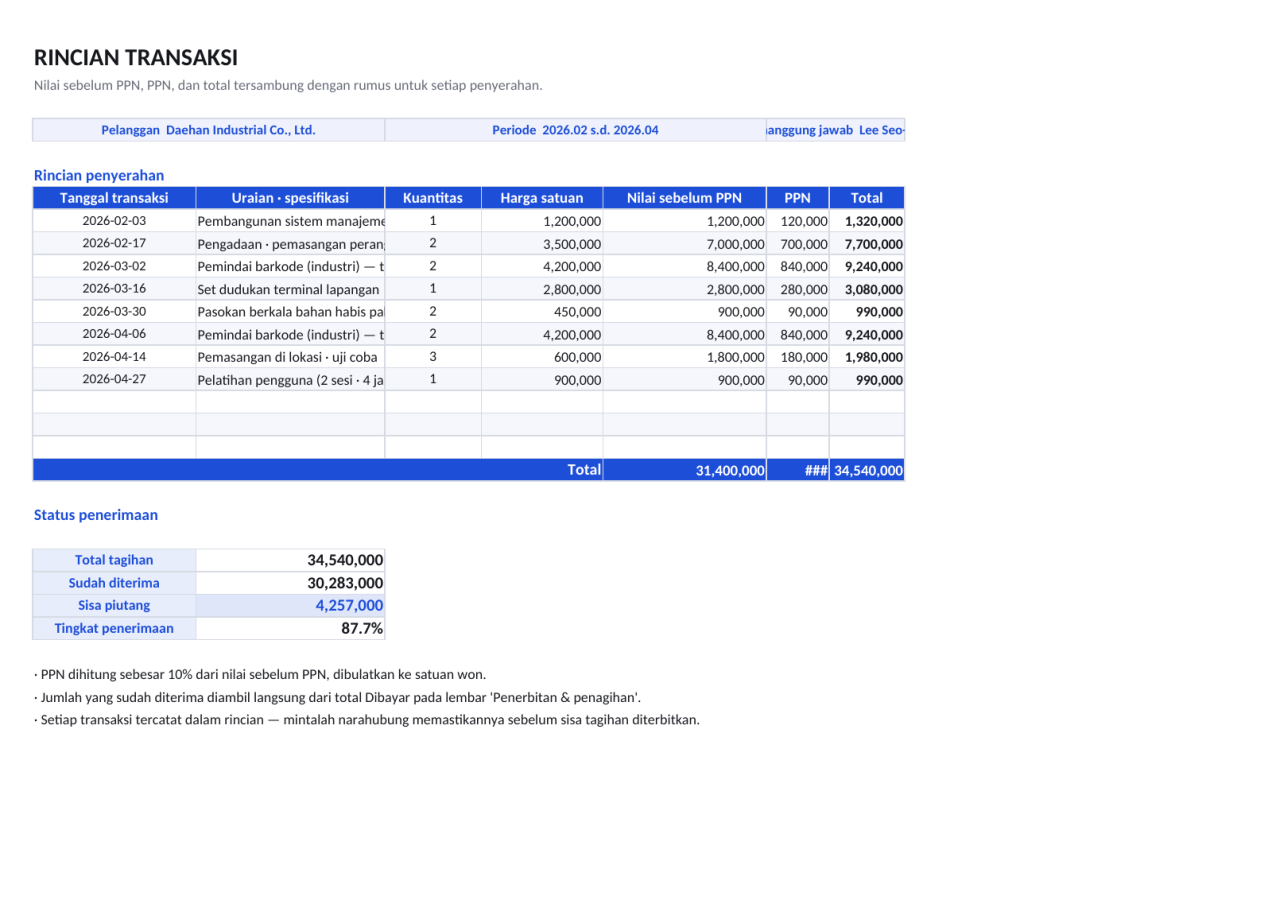
Task: Click the note mentioning 'Penerbitan & penagihan' sheet
Action: click(x=338, y=697)
